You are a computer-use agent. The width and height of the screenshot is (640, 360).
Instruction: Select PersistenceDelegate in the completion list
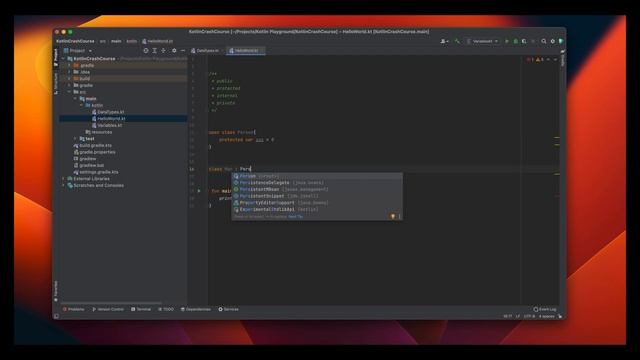[x=317, y=183]
